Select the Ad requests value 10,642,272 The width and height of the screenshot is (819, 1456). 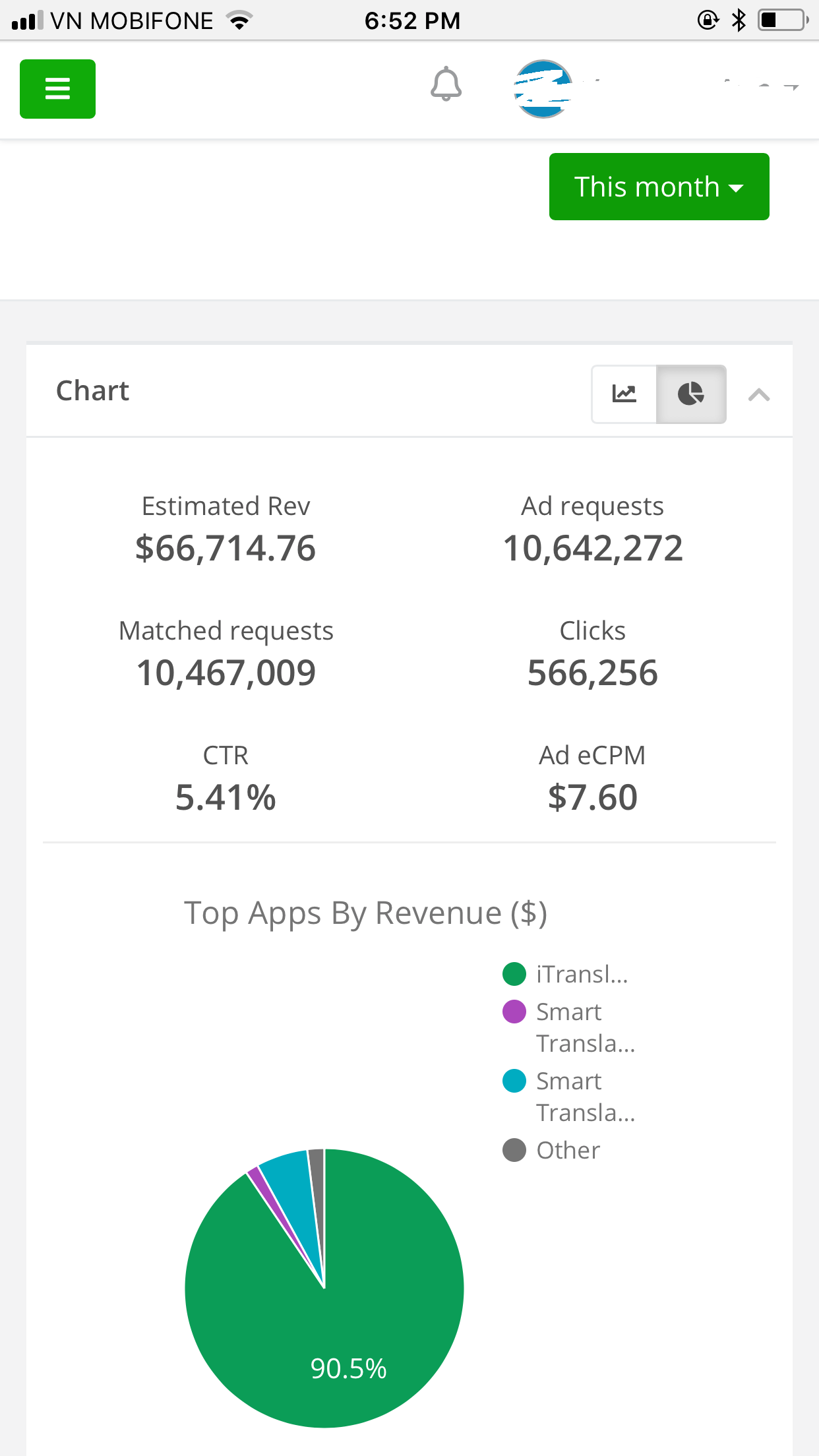[593, 548]
